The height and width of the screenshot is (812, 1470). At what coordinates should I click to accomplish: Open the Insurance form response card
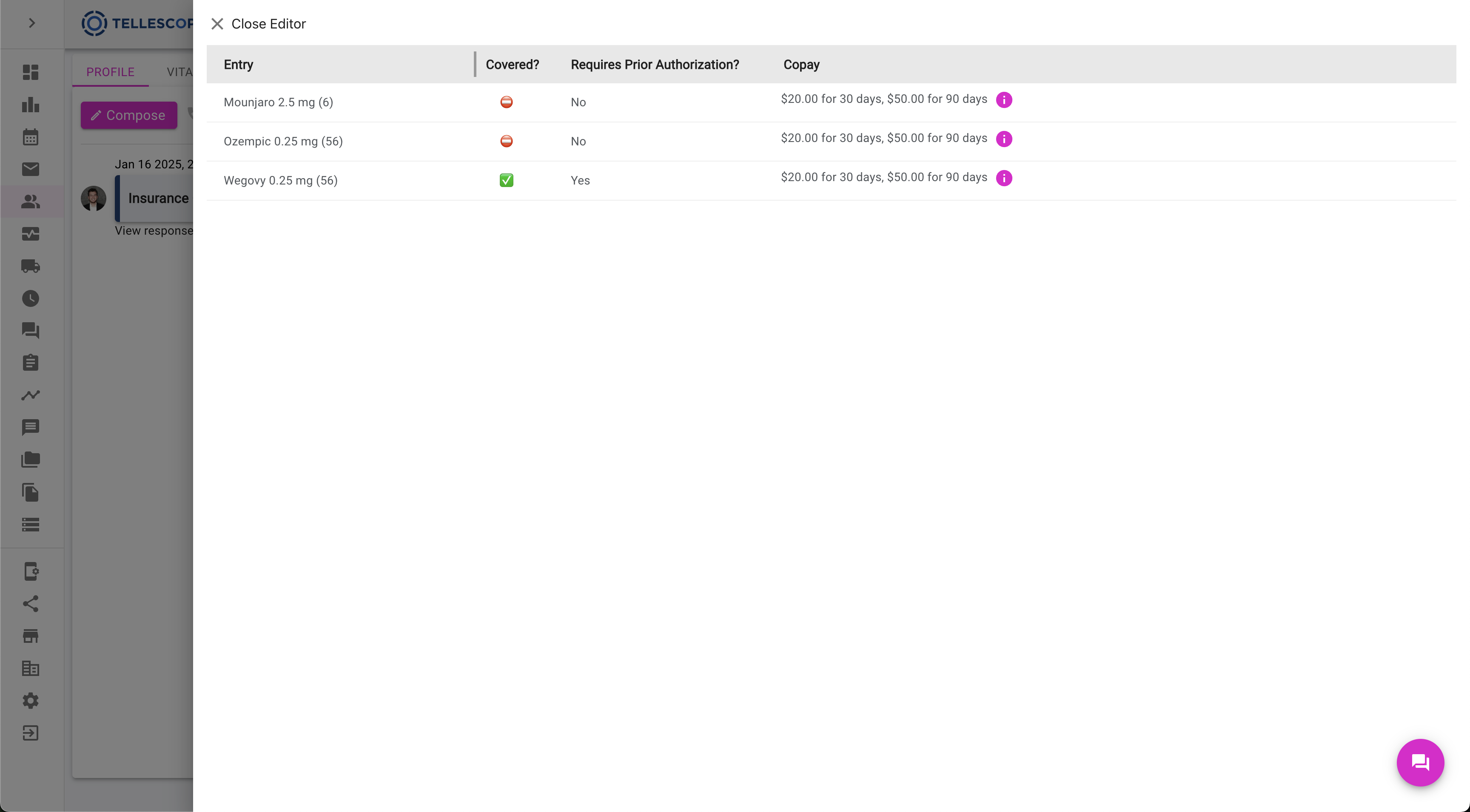click(154, 199)
